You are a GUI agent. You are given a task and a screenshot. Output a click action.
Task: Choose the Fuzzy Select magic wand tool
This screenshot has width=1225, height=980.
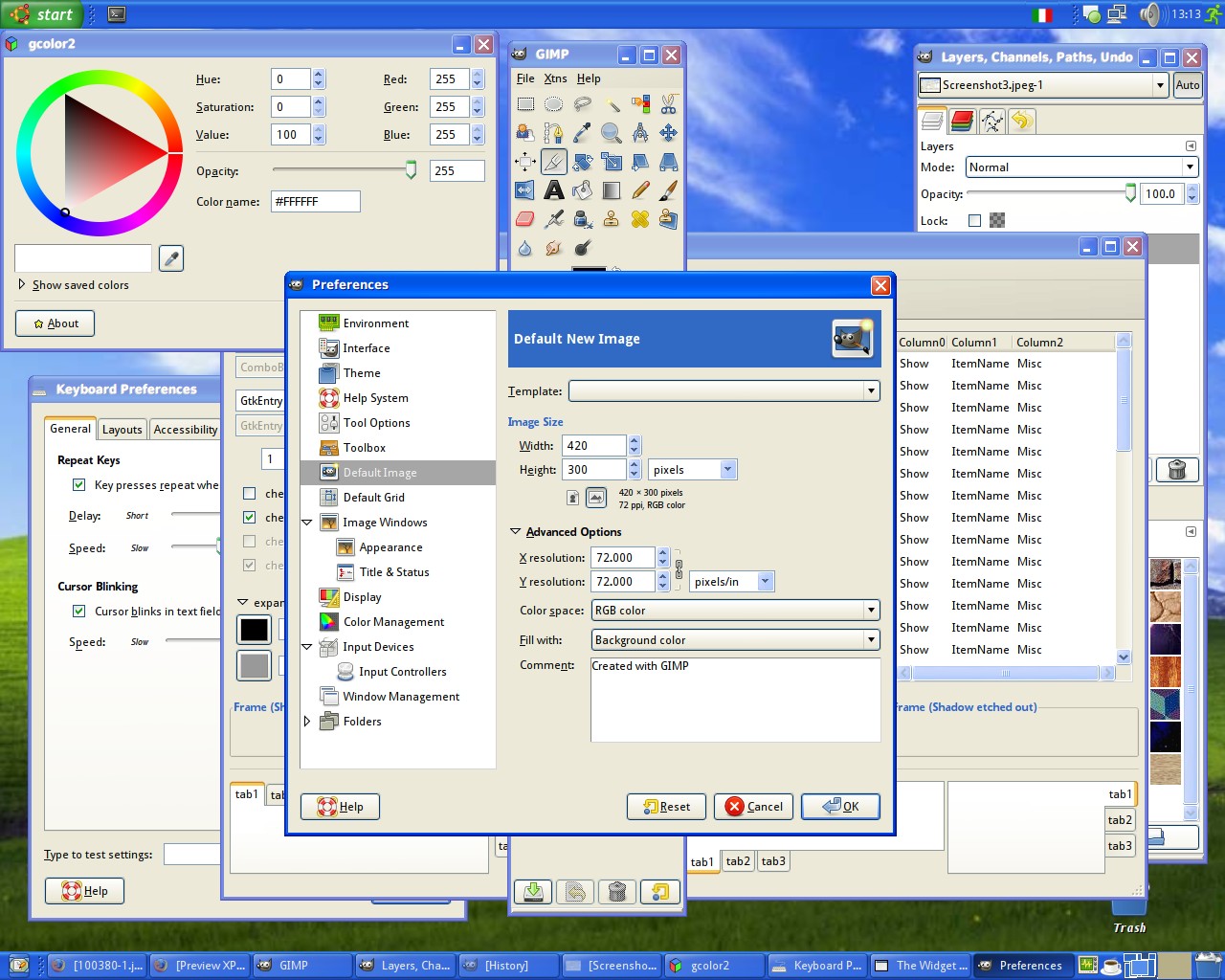612,104
